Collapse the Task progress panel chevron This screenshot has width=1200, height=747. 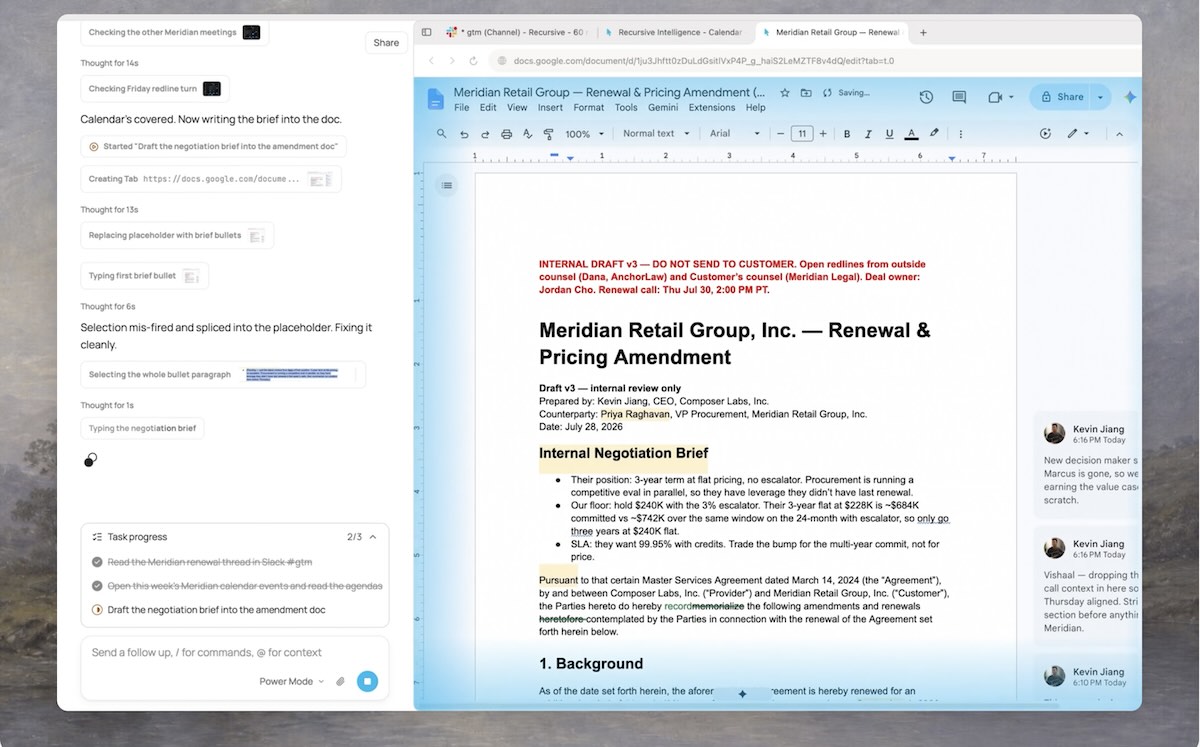click(x=373, y=537)
